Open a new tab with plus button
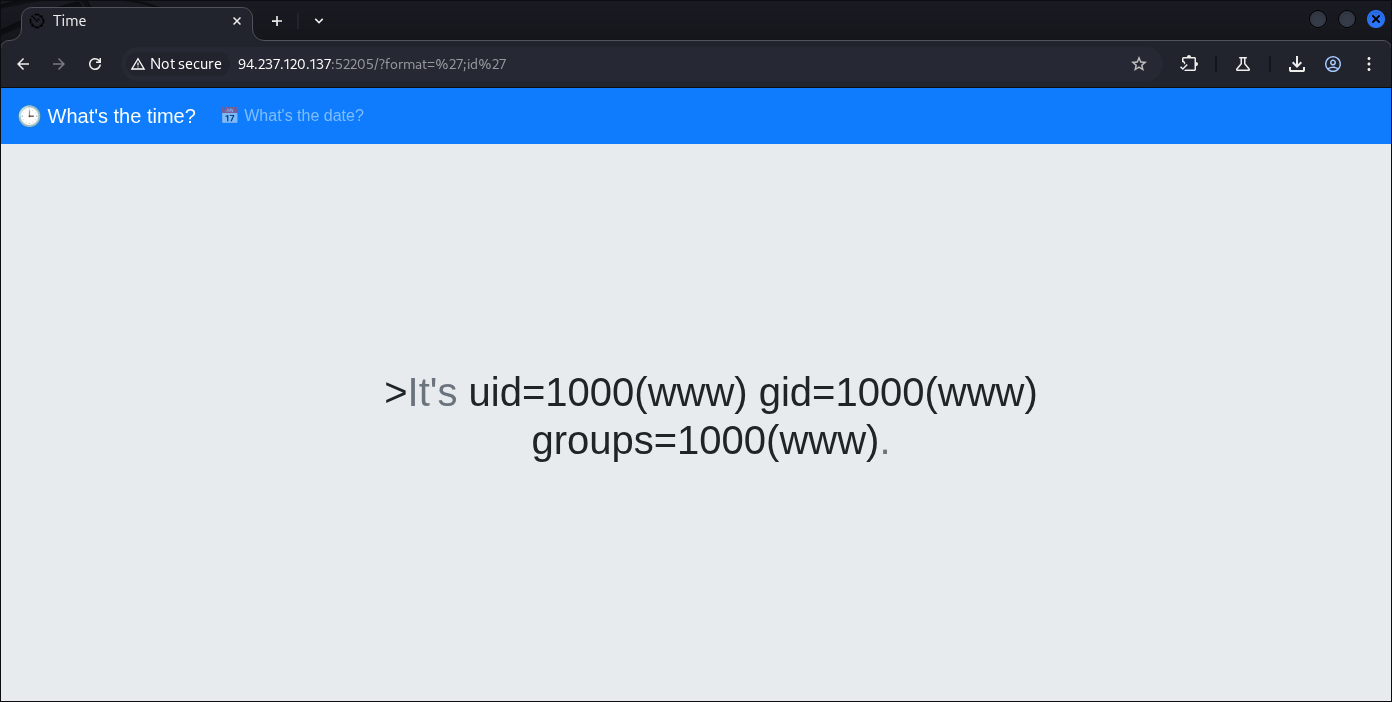This screenshot has height=702, width=1392. pyautogui.click(x=277, y=21)
